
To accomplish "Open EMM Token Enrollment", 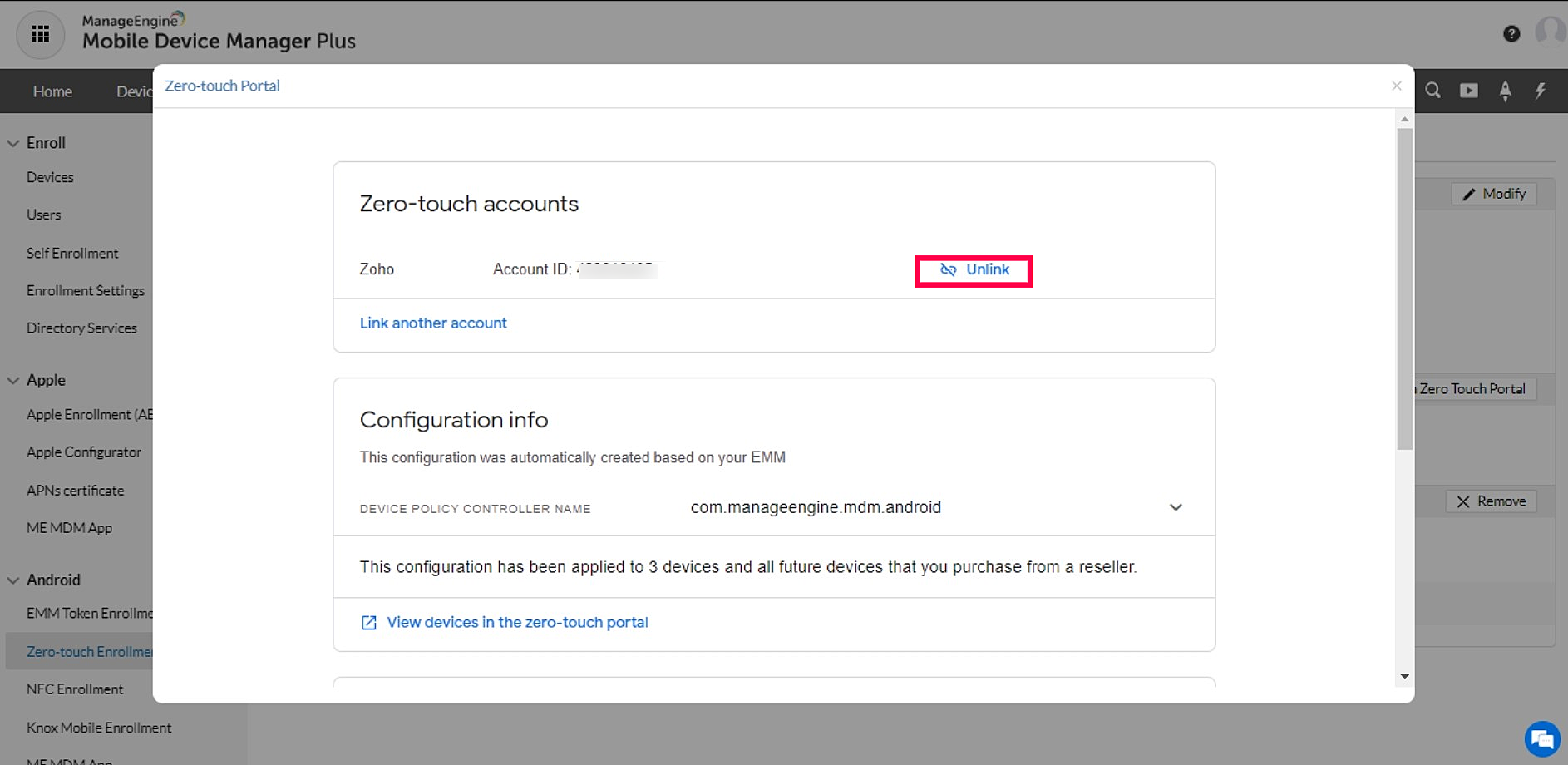I will point(89,614).
